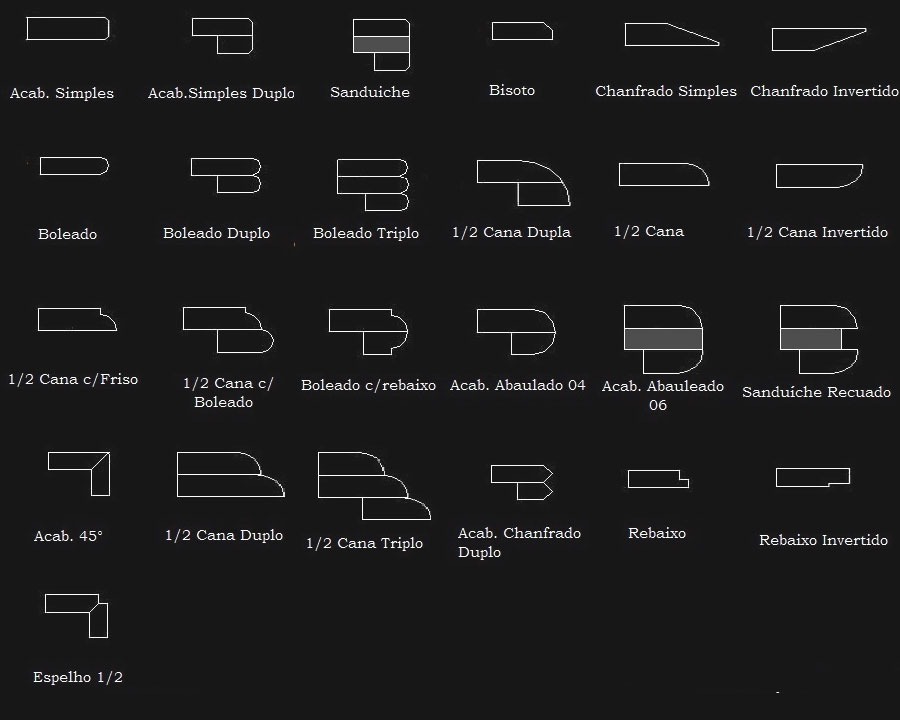Pick the Acab. Chanfrado Duplo profile drawing
Viewport: 900px width, 720px height.
[x=522, y=482]
